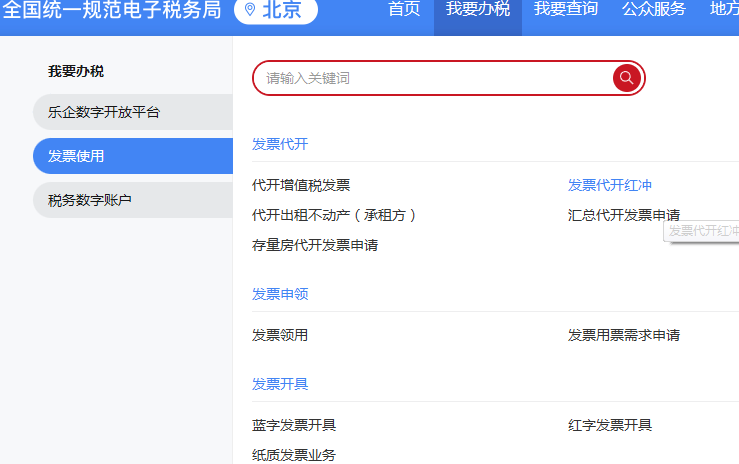Screen dimensions: 739x464
Task: Open the 发票用票需求申请 link
Action: point(624,335)
